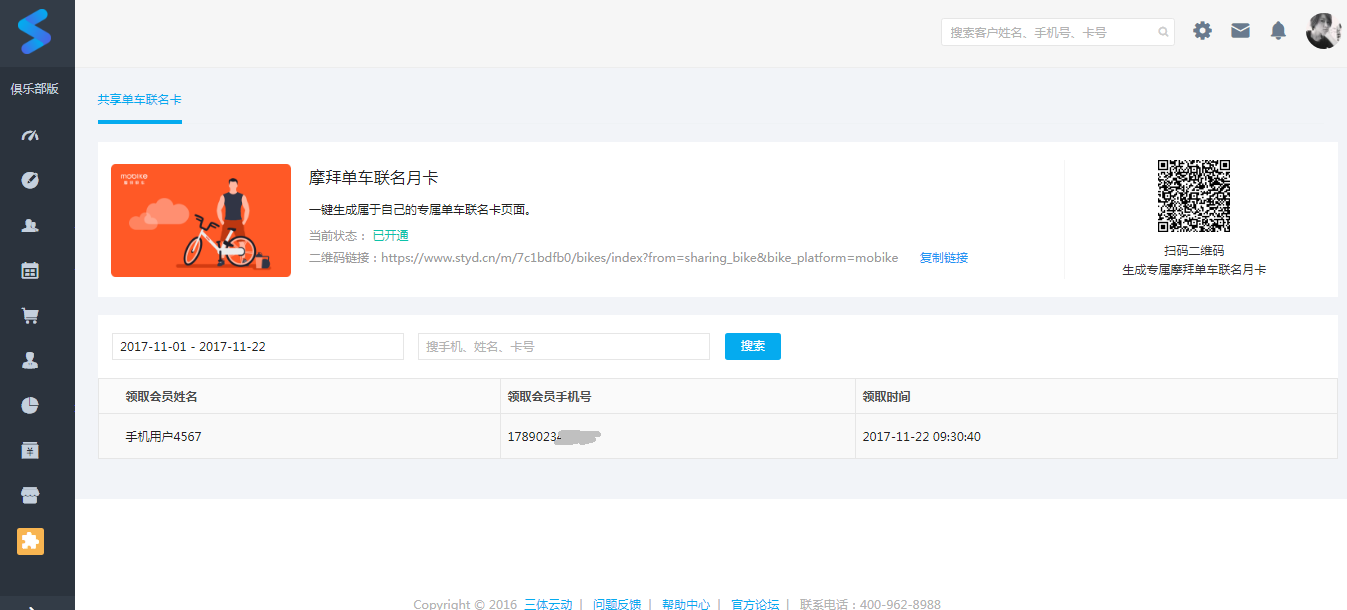This screenshot has height=610, width=1347.
Task: Open the date range field 2017-11-01 - 2017-11-22
Action: 258,346
